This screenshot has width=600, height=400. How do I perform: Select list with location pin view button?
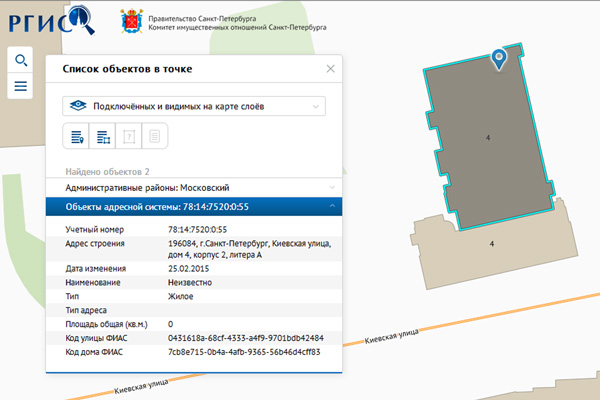click(76, 136)
